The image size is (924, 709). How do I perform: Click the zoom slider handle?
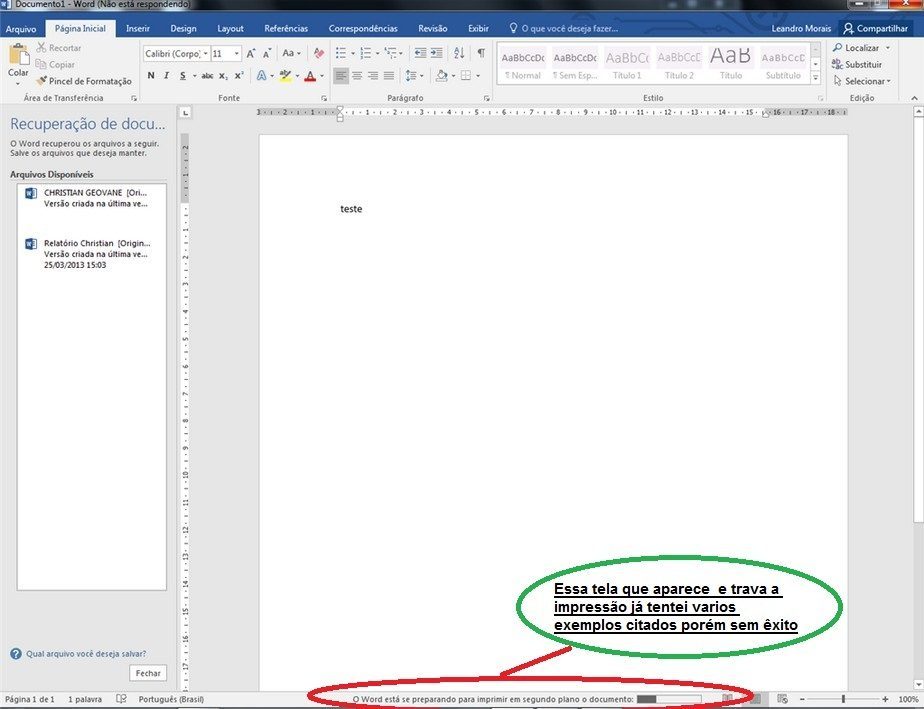pos(843,699)
